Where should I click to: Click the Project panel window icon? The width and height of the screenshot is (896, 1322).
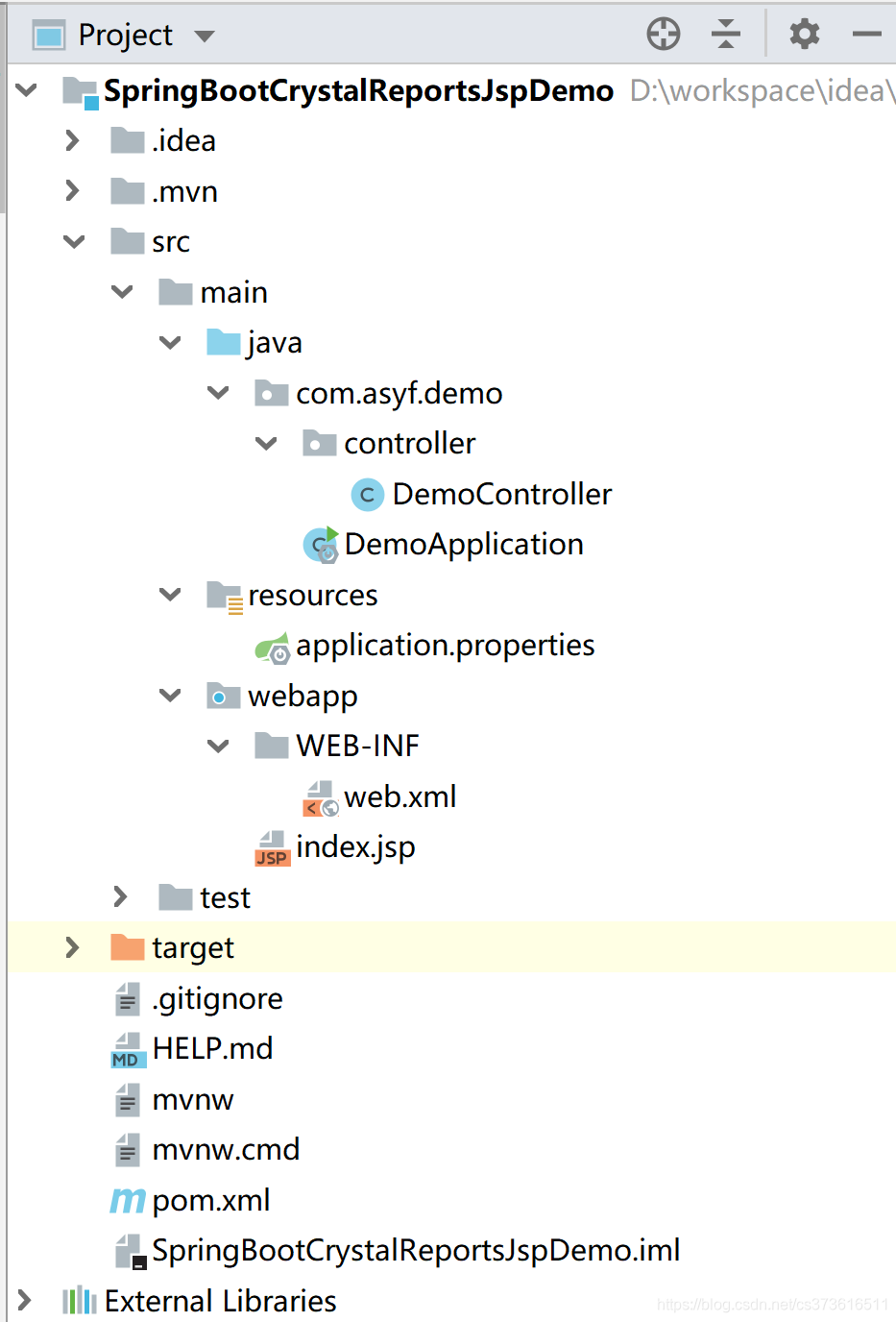click(x=49, y=36)
